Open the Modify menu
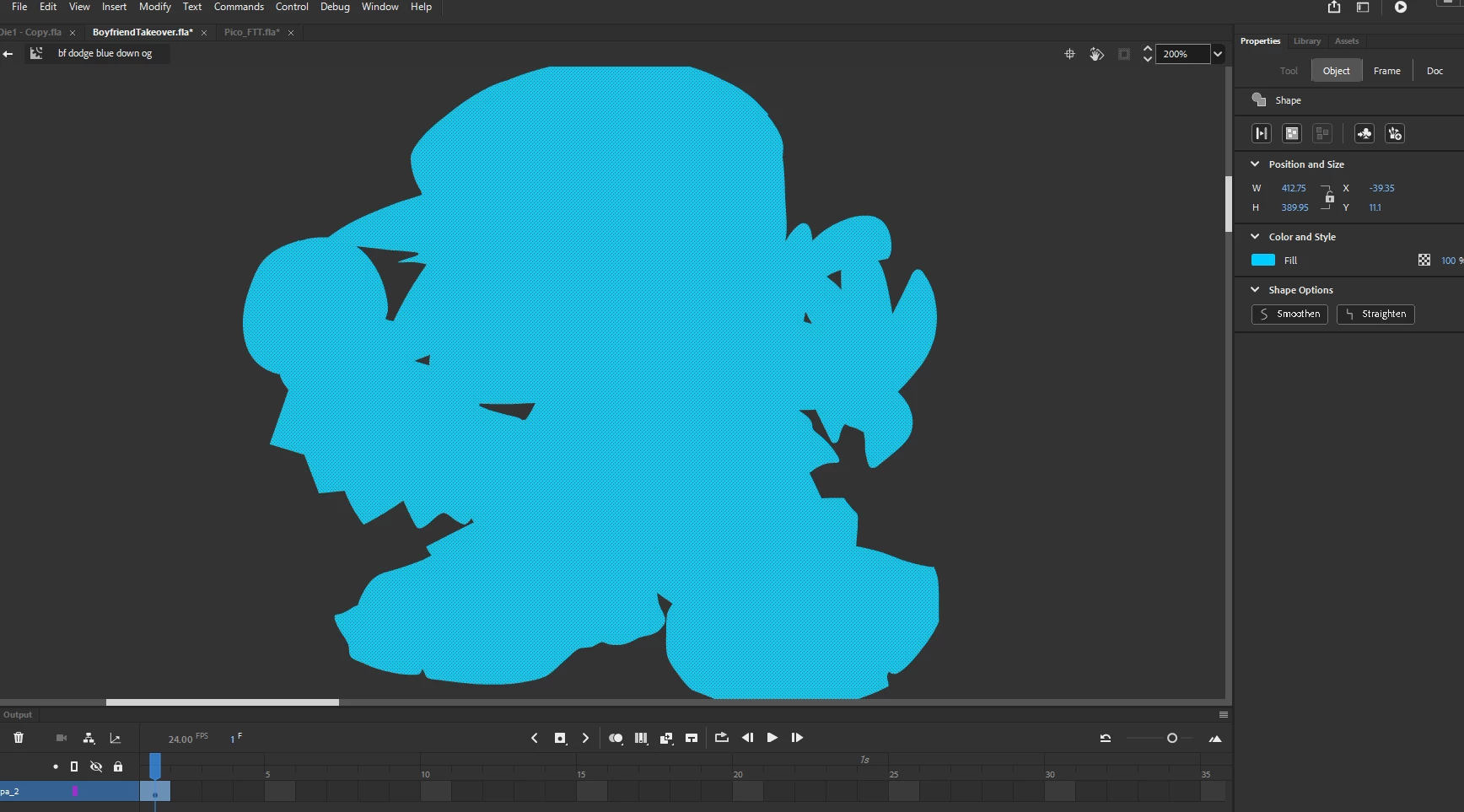Viewport: 1464px width, 812px height. pyautogui.click(x=155, y=7)
